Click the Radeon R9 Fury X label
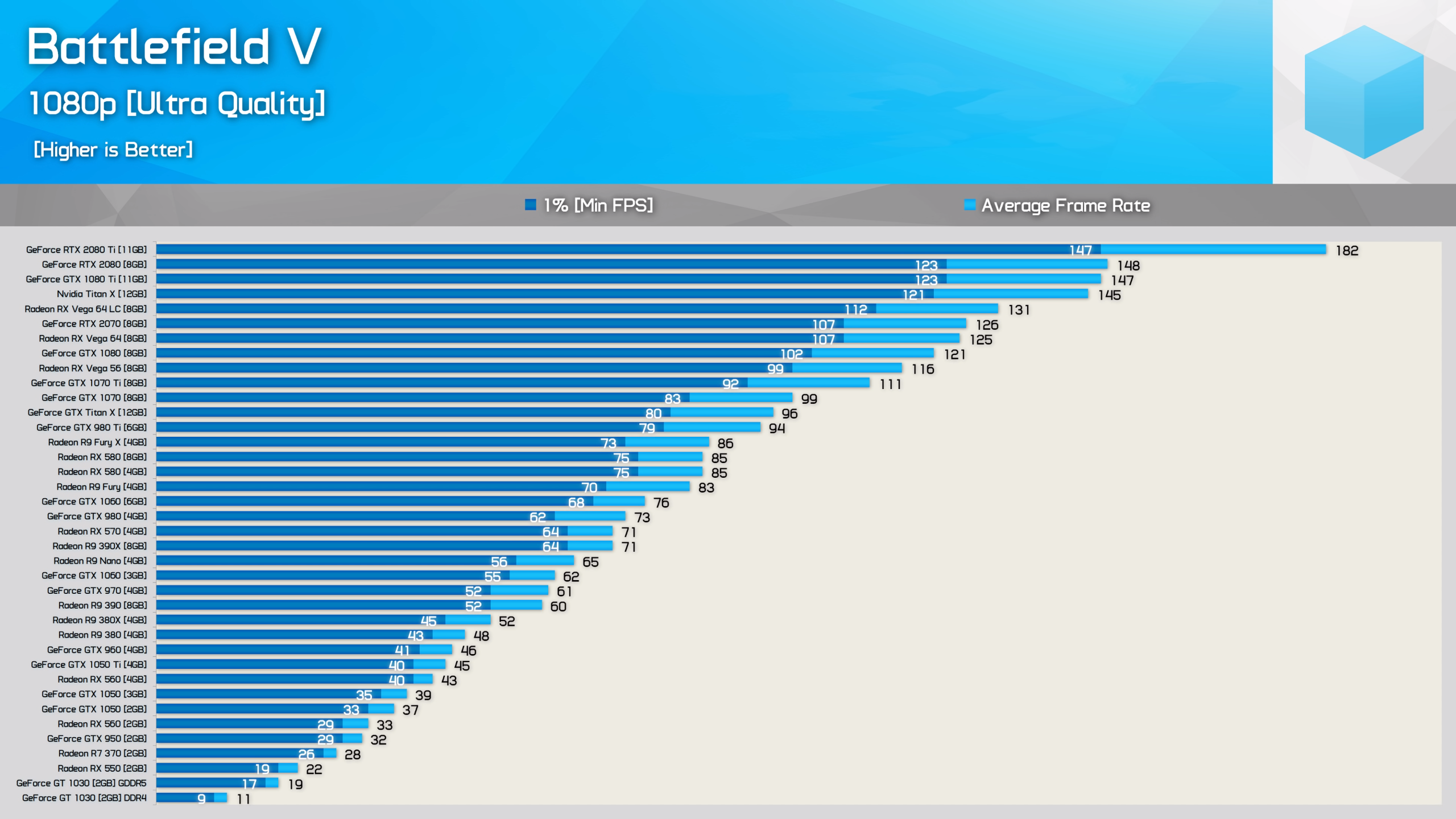This screenshot has width=1456, height=819. 97,442
